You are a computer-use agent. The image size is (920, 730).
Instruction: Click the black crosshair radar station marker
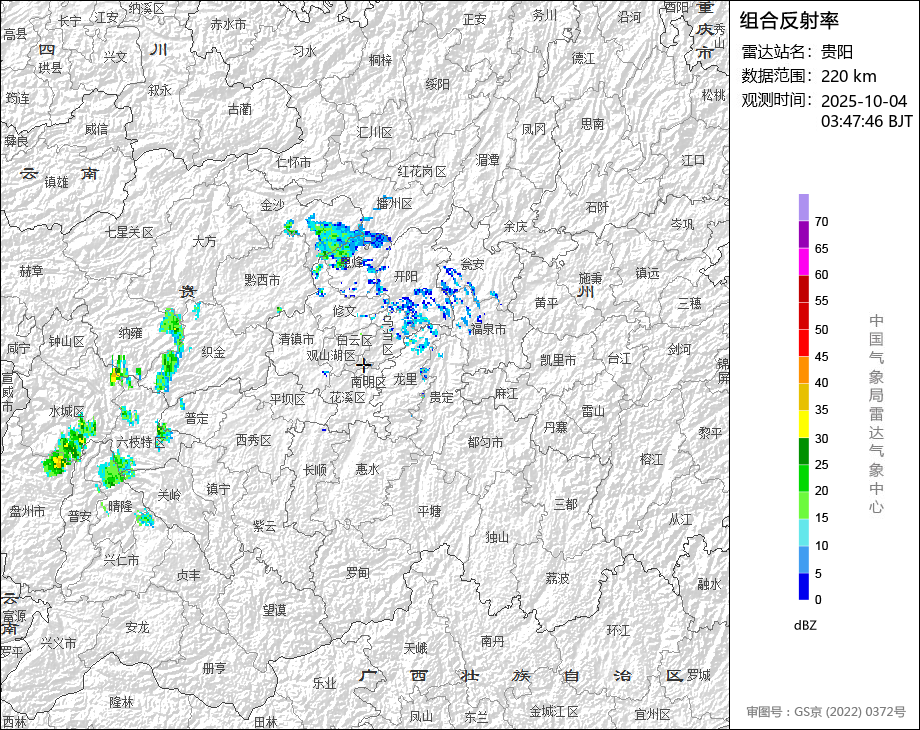point(364,365)
